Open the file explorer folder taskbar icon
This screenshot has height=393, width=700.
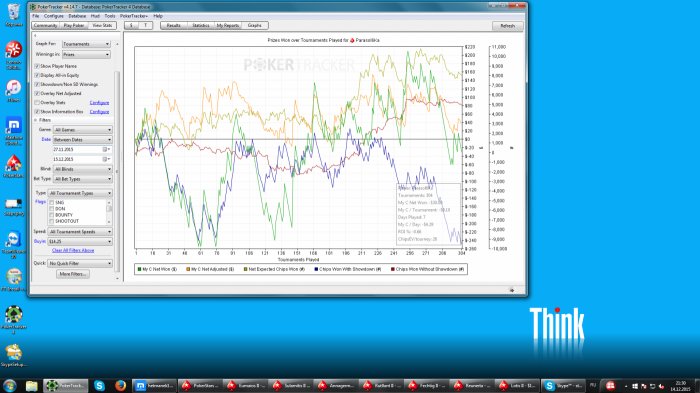(x=31, y=385)
